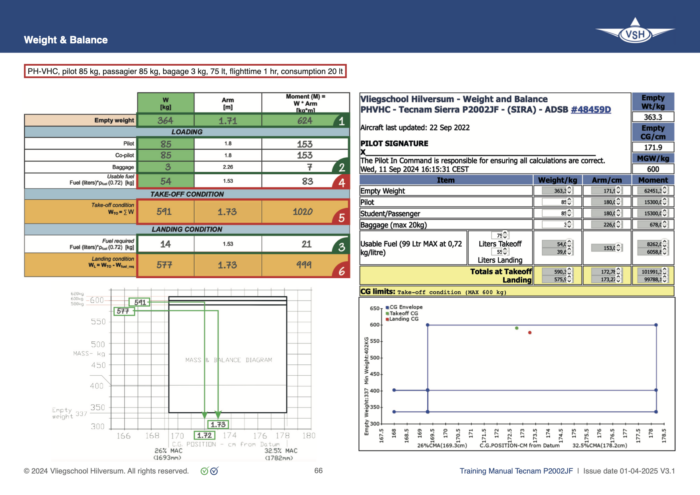Click the timestamp 'Wed, 11 Sep 2024 16:15:31 CEST'
The height and width of the screenshot is (495, 700).
point(415,169)
